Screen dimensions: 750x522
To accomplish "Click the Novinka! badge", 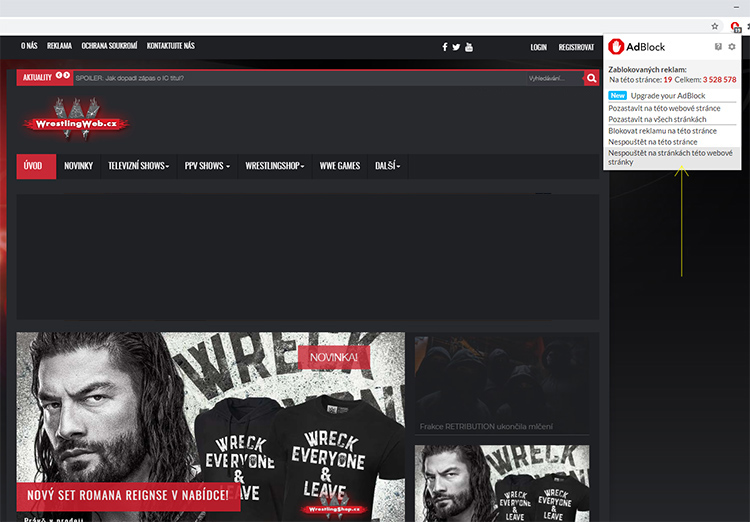I will click(334, 357).
